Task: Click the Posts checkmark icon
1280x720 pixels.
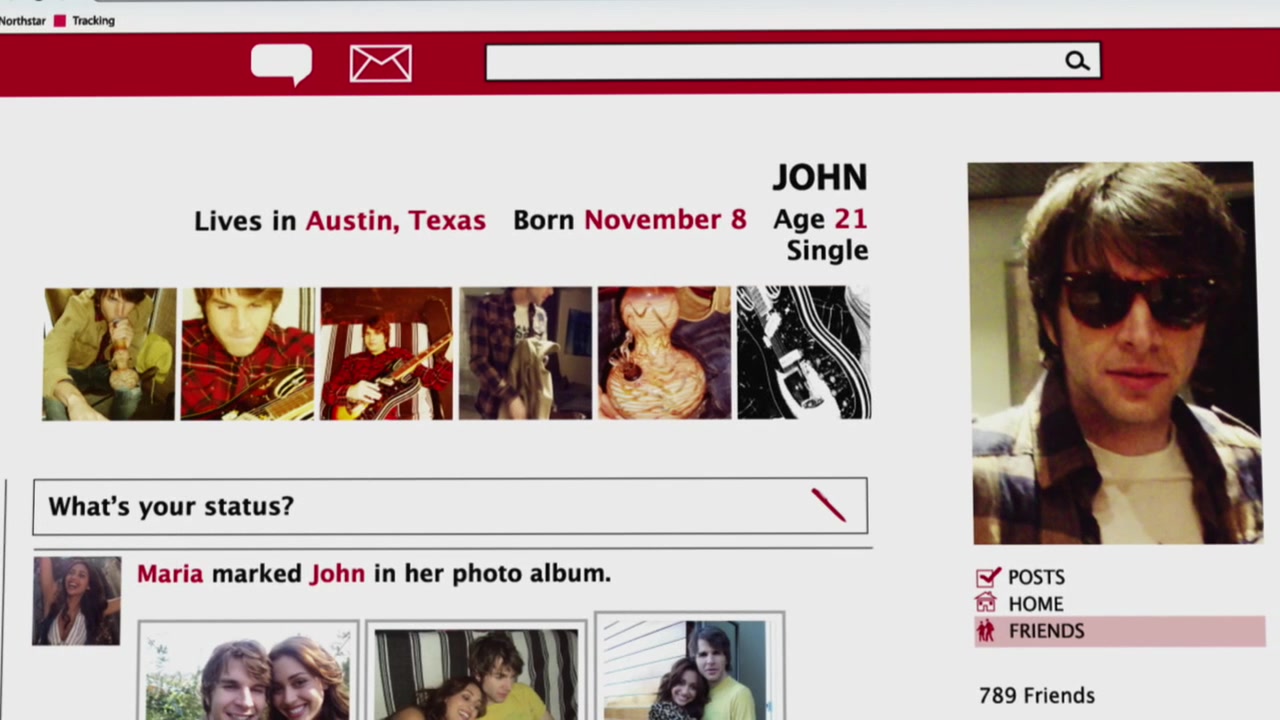Action: pos(987,577)
